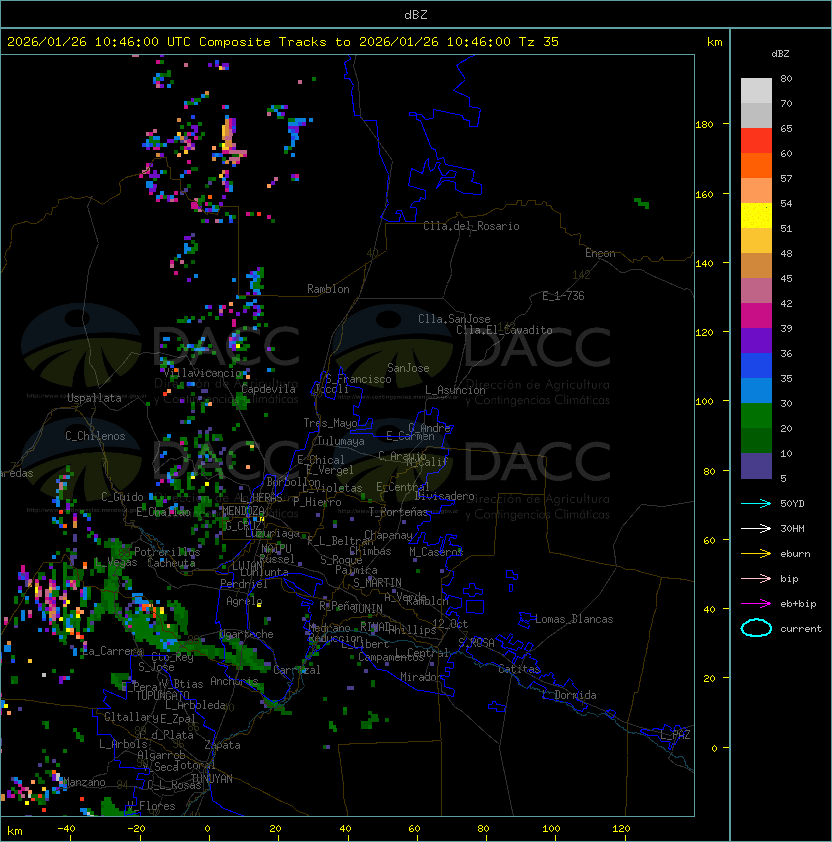Viewport: 832px width, 842px height.
Task: Select the light gray 70-80 dBZ swatch
Action: click(x=756, y=91)
